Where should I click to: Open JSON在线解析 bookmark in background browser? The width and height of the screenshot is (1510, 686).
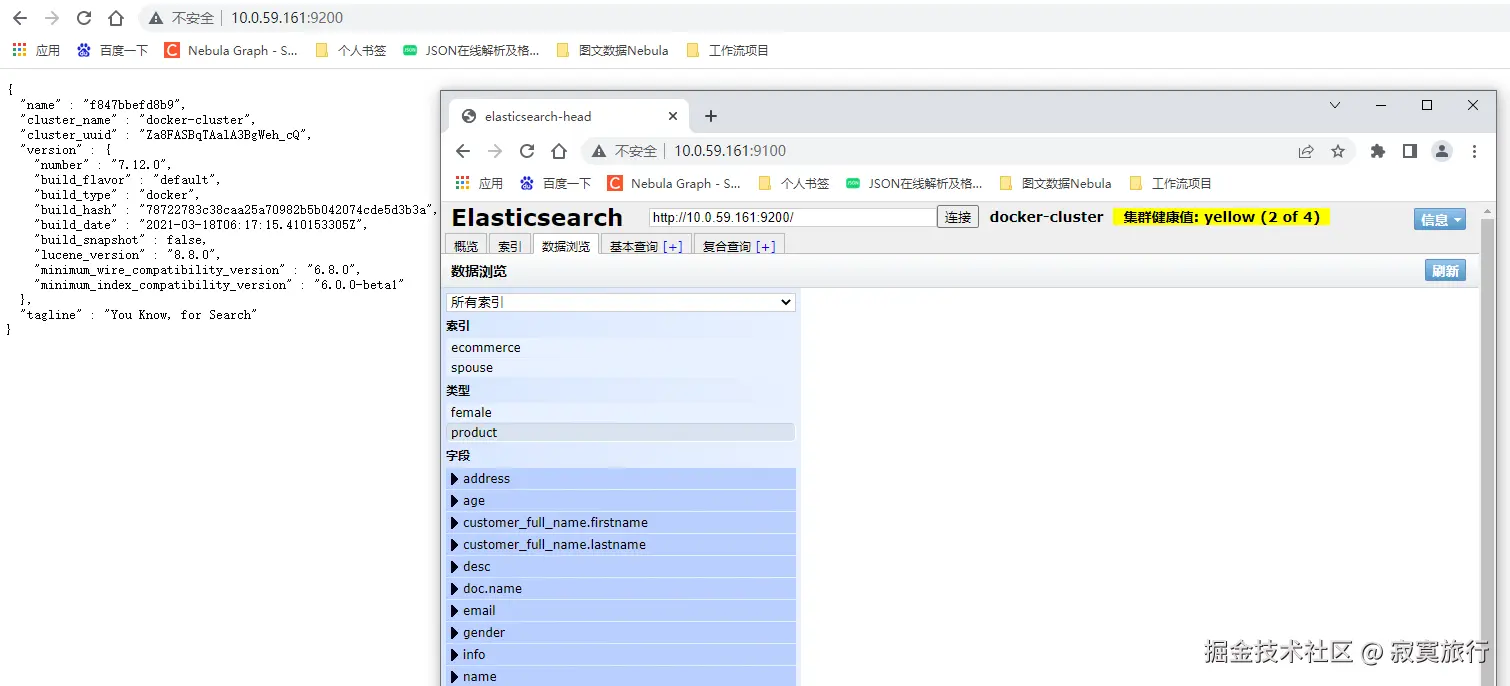(x=471, y=50)
